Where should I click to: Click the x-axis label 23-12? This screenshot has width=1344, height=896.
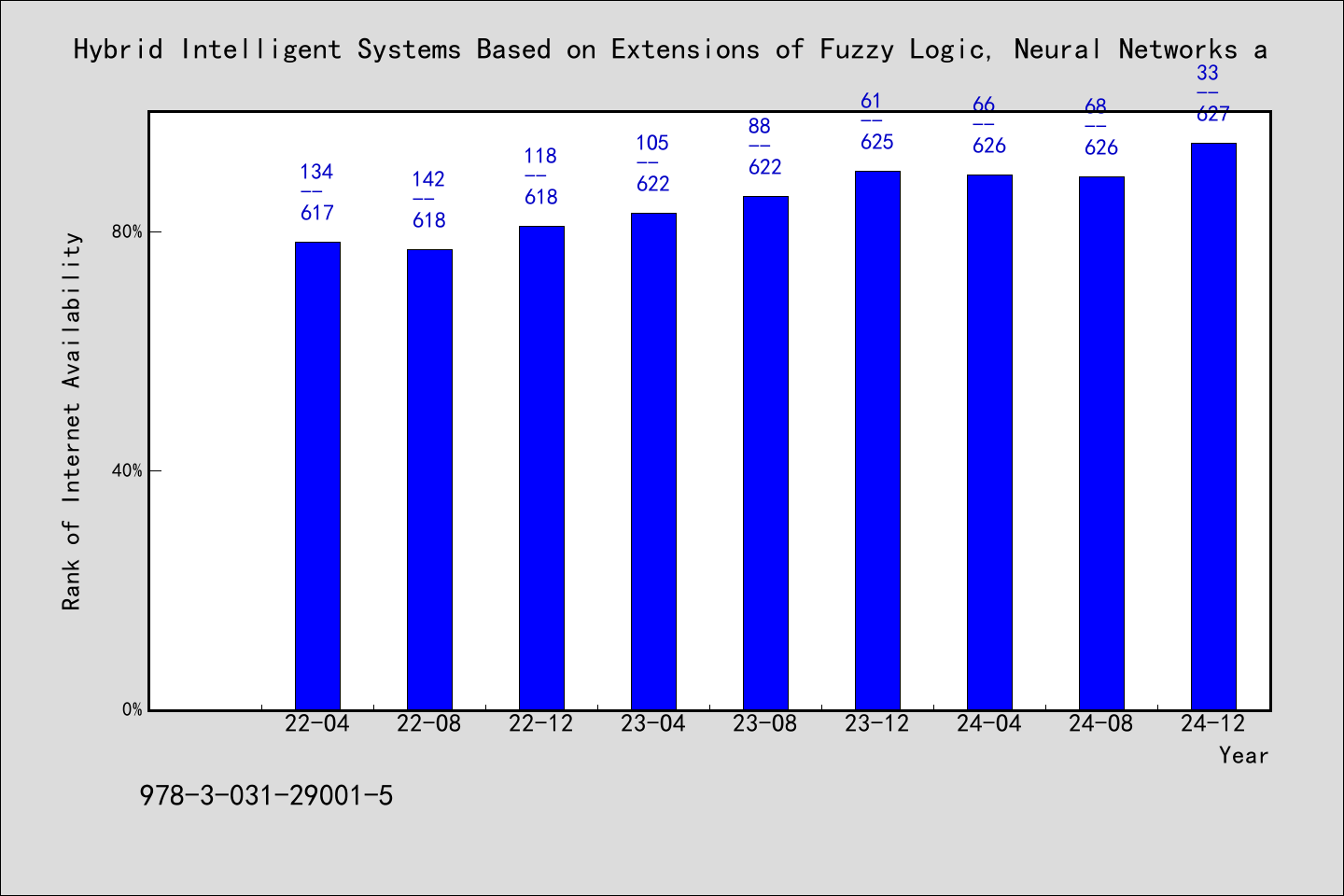tap(877, 724)
